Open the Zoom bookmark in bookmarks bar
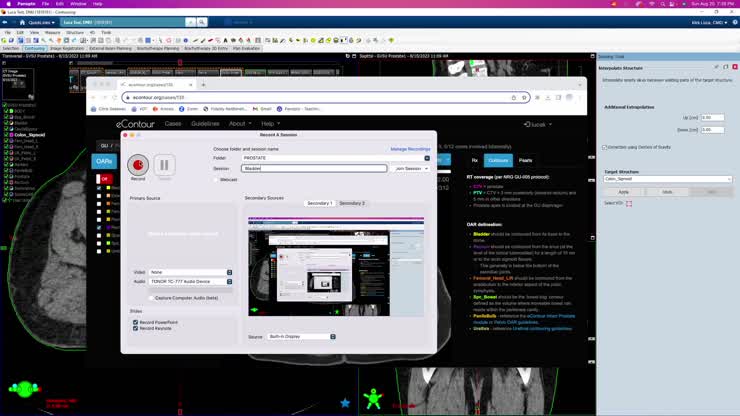Screen dimensions: 740x416 pos(188,109)
